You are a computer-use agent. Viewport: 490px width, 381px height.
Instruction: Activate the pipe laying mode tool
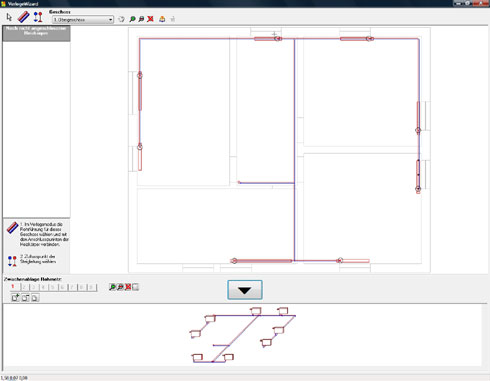23,17
